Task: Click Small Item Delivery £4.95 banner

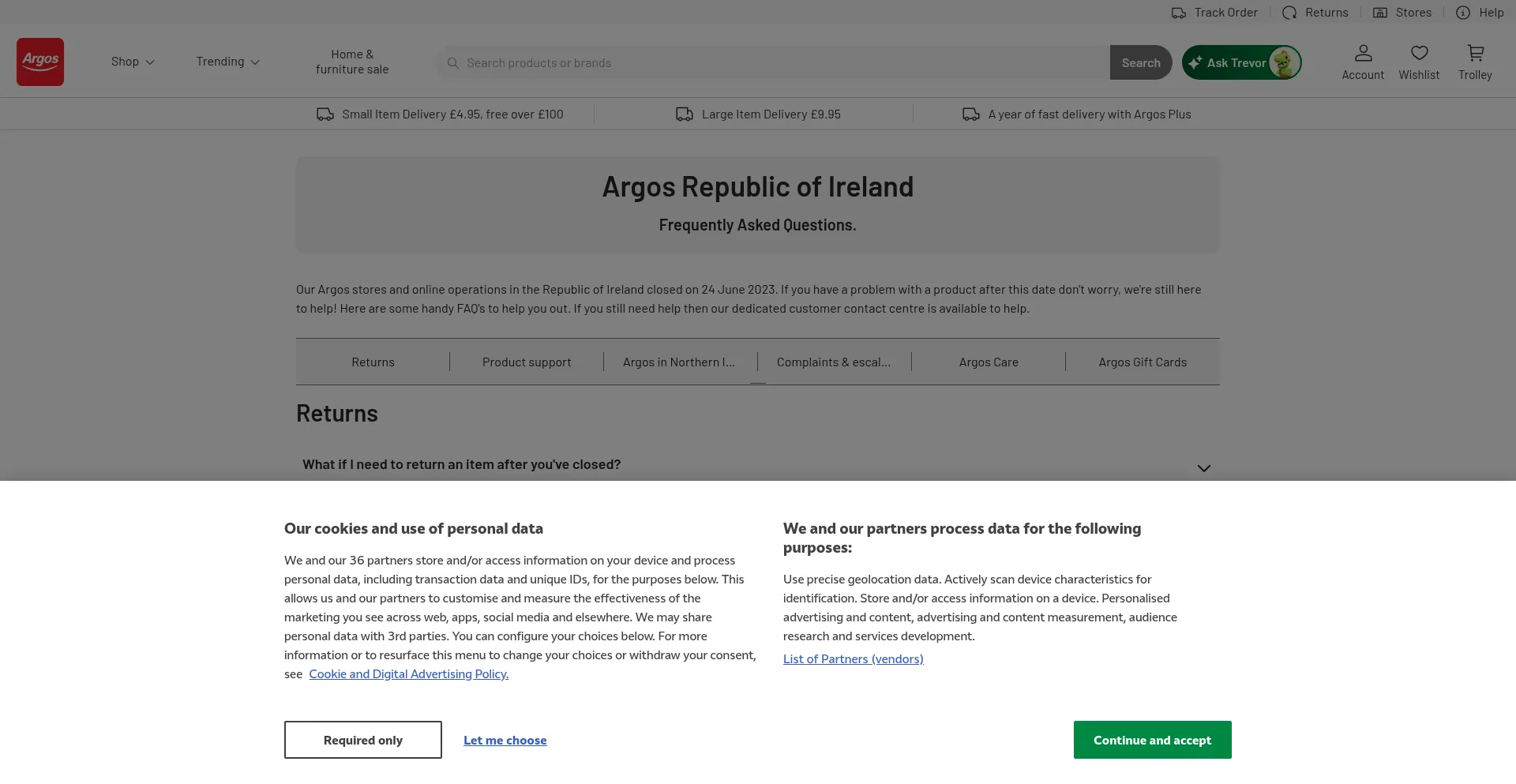Action: [440, 114]
